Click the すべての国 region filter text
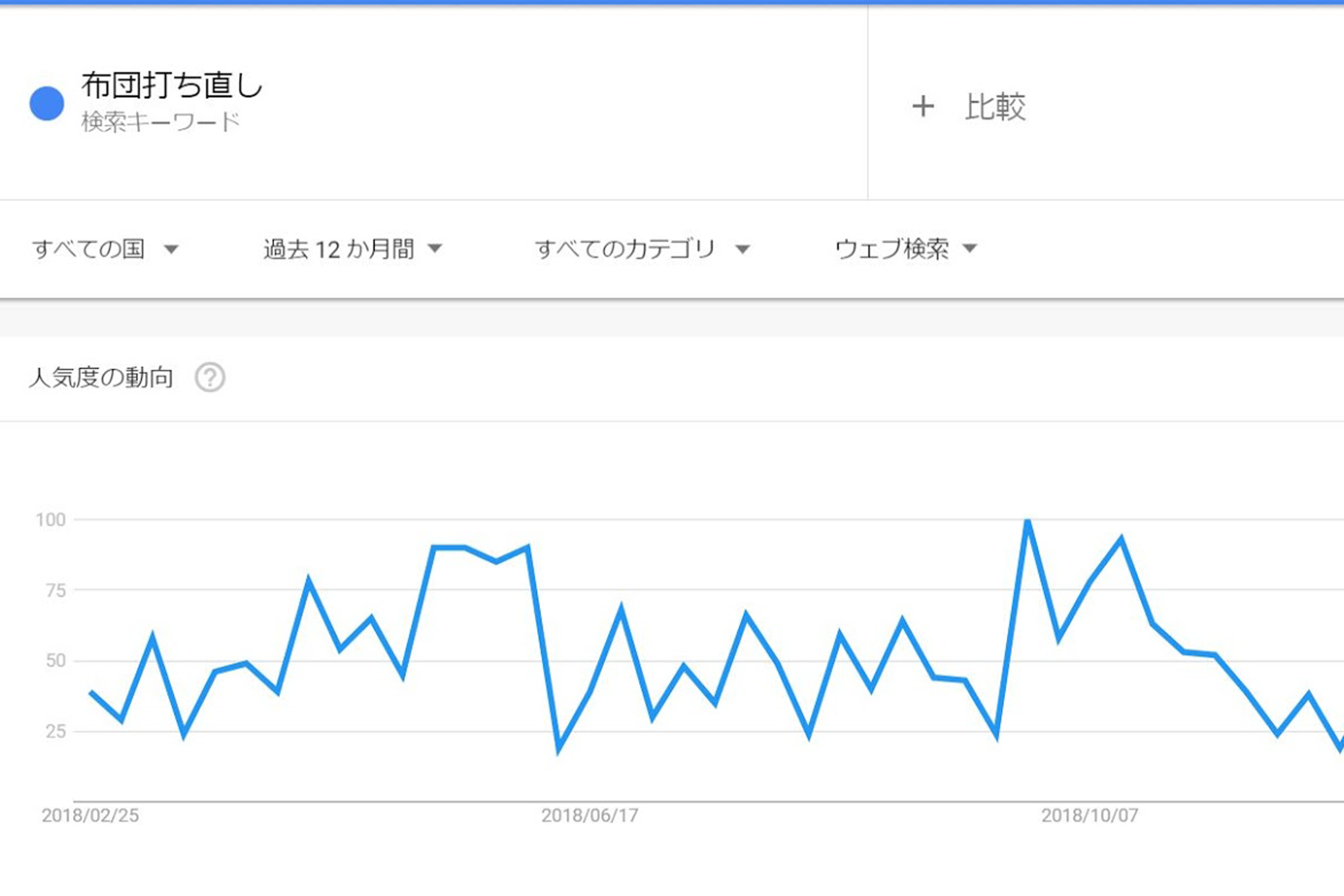The image size is (1344, 896). pos(88,249)
